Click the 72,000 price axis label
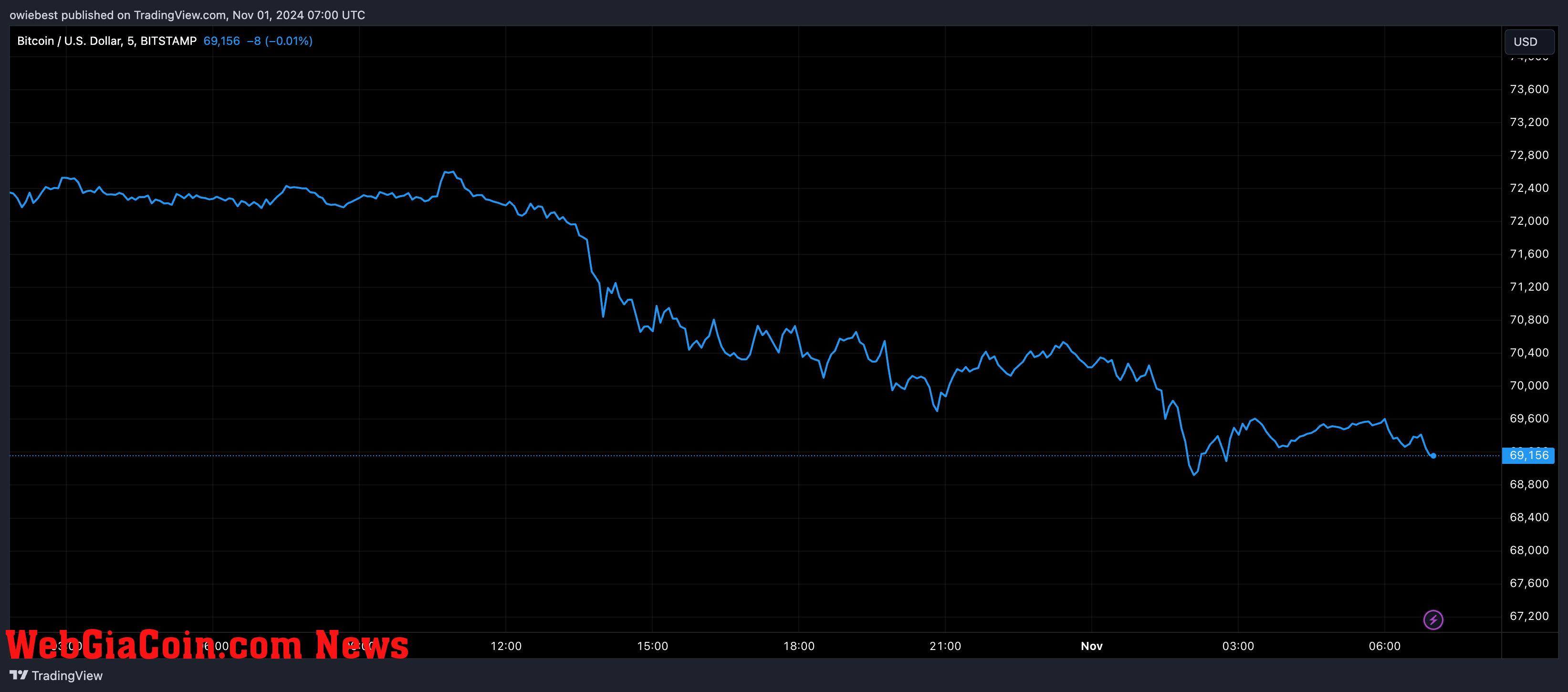The height and width of the screenshot is (692, 1568). (x=1529, y=220)
